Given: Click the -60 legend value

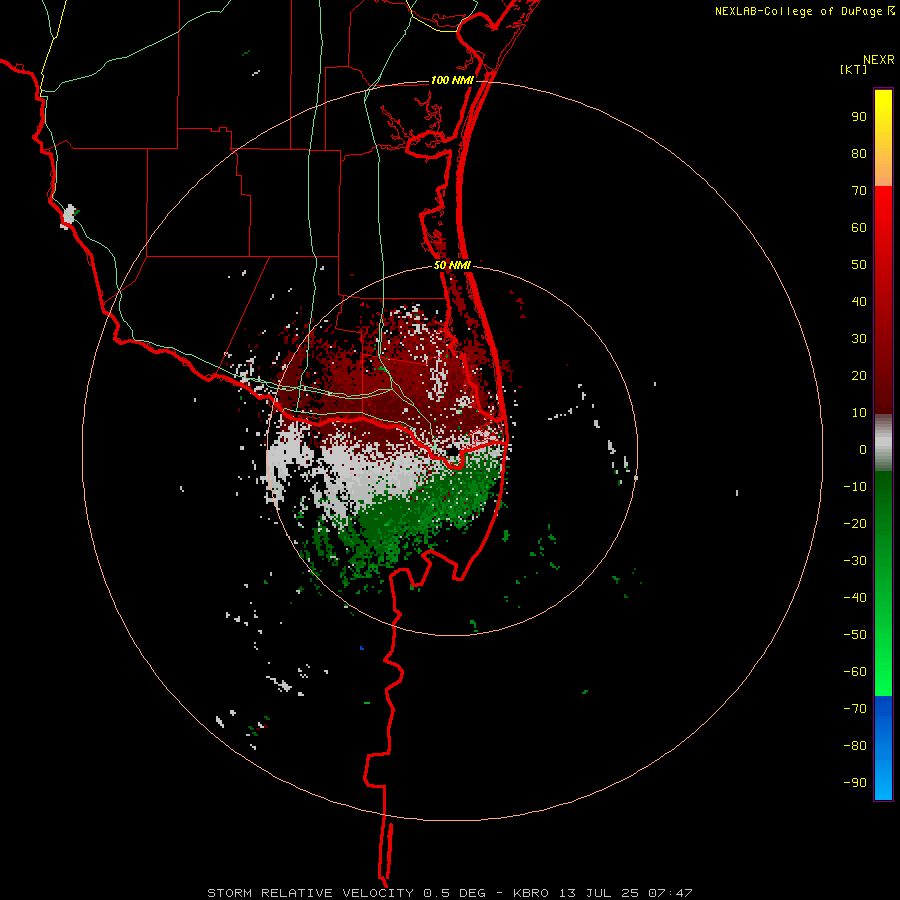Looking at the screenshot, I should [x=855, y=672].
